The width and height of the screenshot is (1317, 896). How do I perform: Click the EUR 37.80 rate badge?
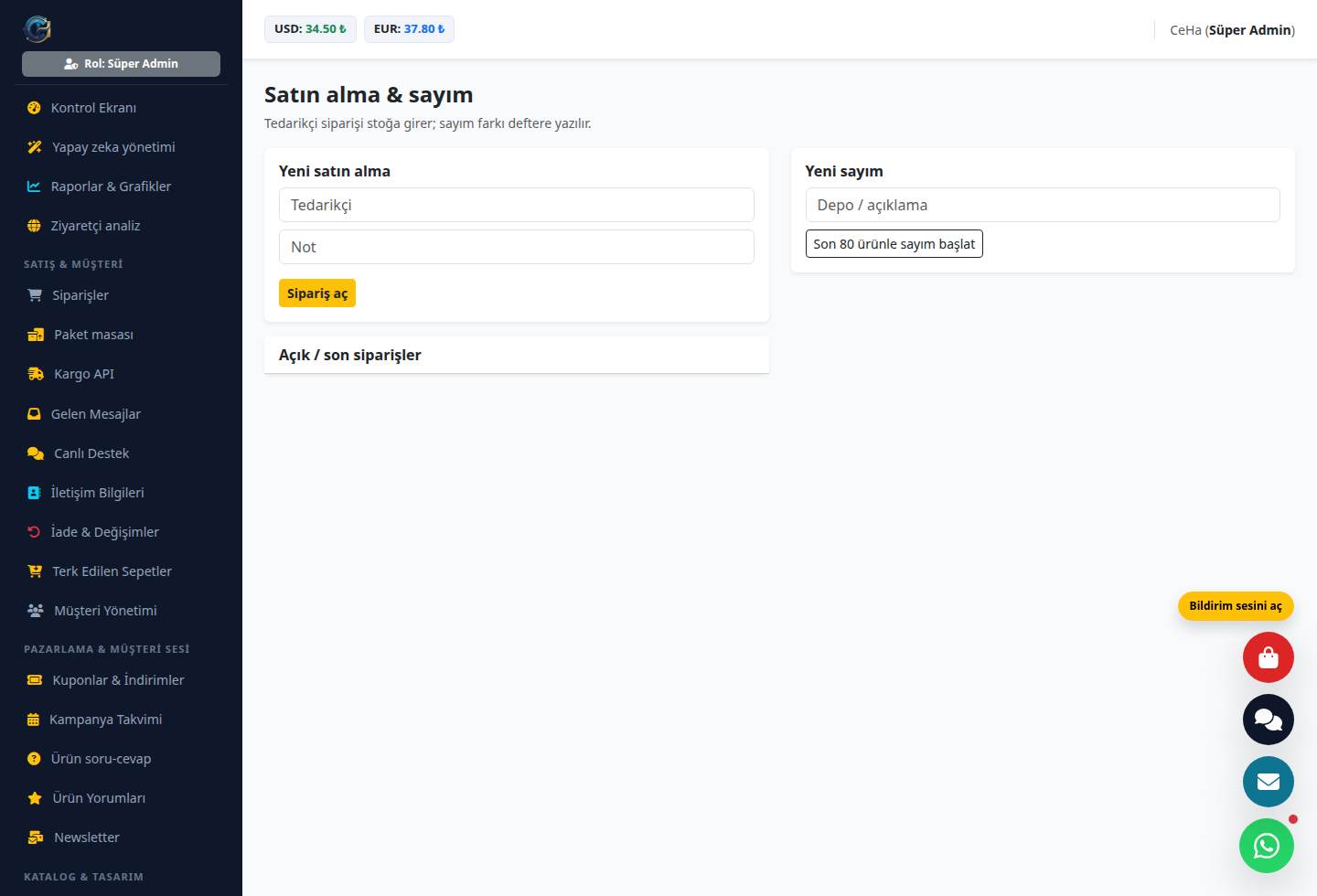409,29
